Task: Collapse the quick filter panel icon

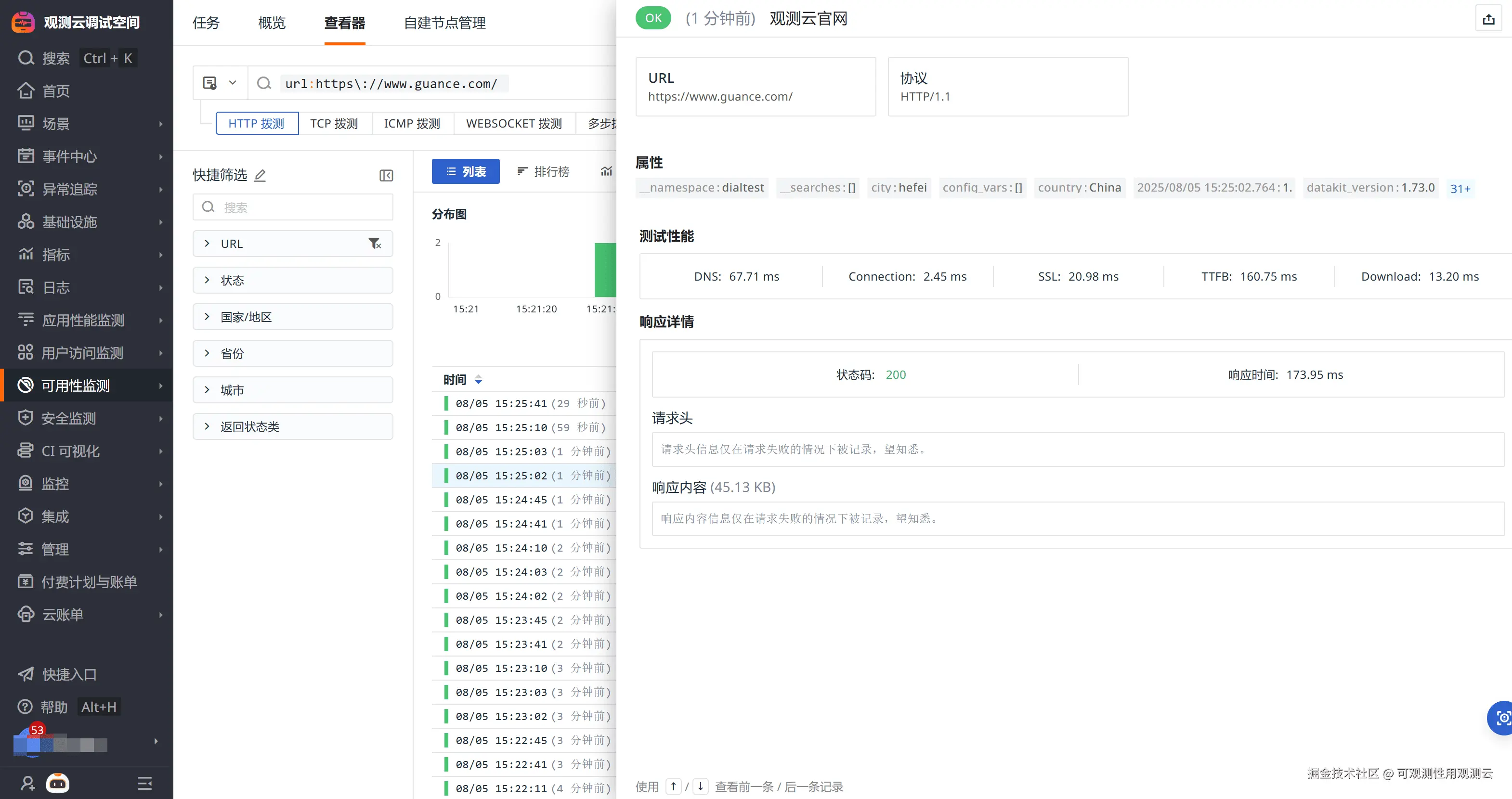Action: point(386,175)
